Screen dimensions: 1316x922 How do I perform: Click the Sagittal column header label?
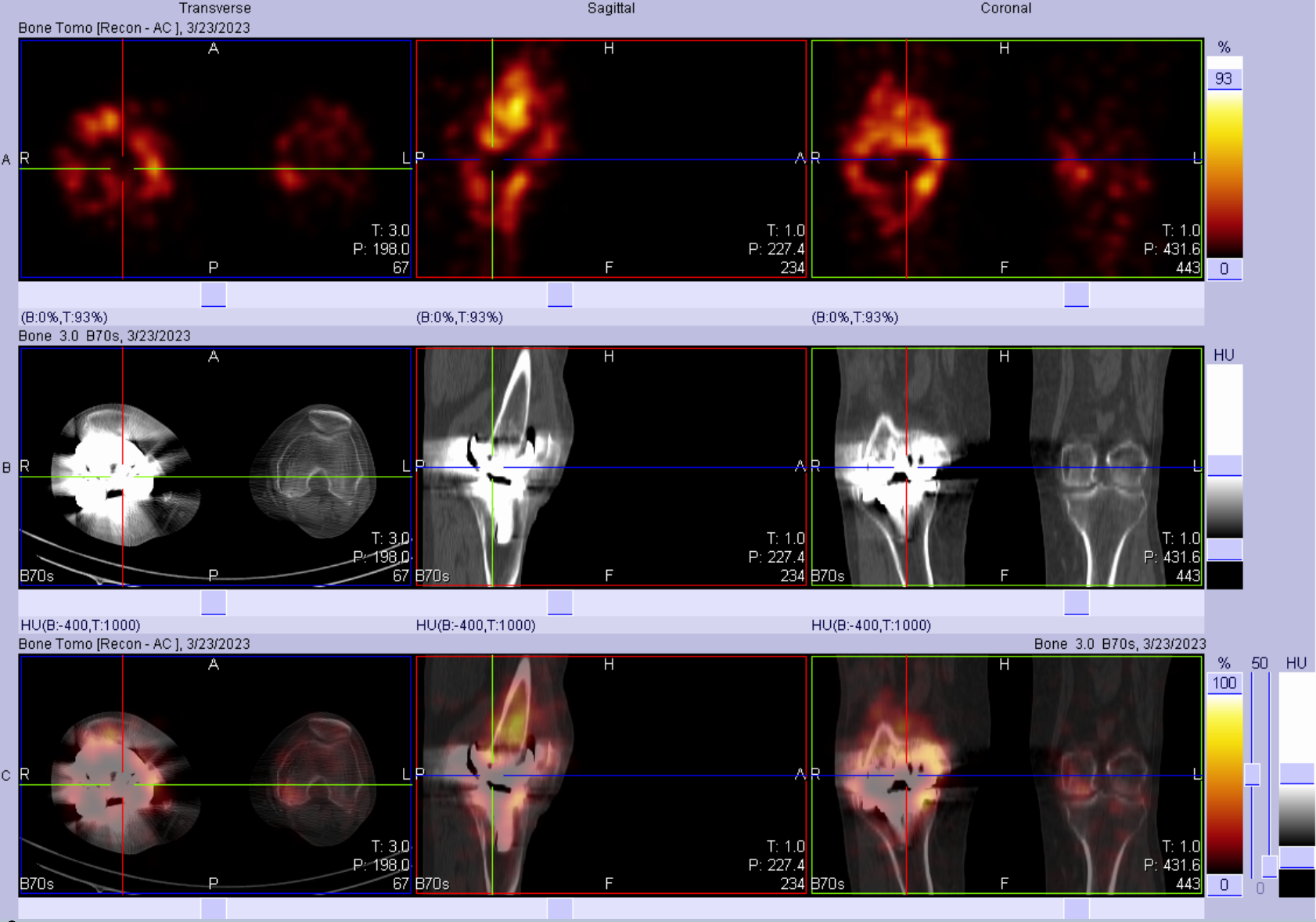pyautogui.click(x=611, y=9)
